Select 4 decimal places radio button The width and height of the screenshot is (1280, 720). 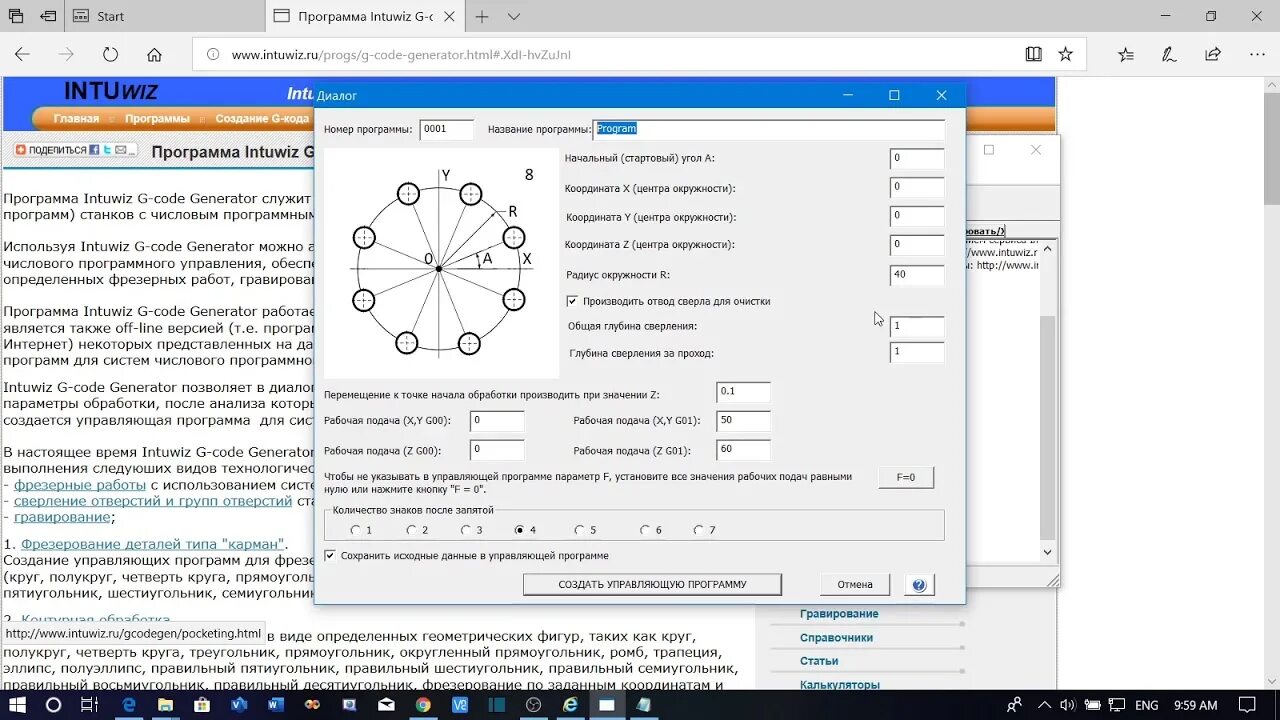point(519,530)
